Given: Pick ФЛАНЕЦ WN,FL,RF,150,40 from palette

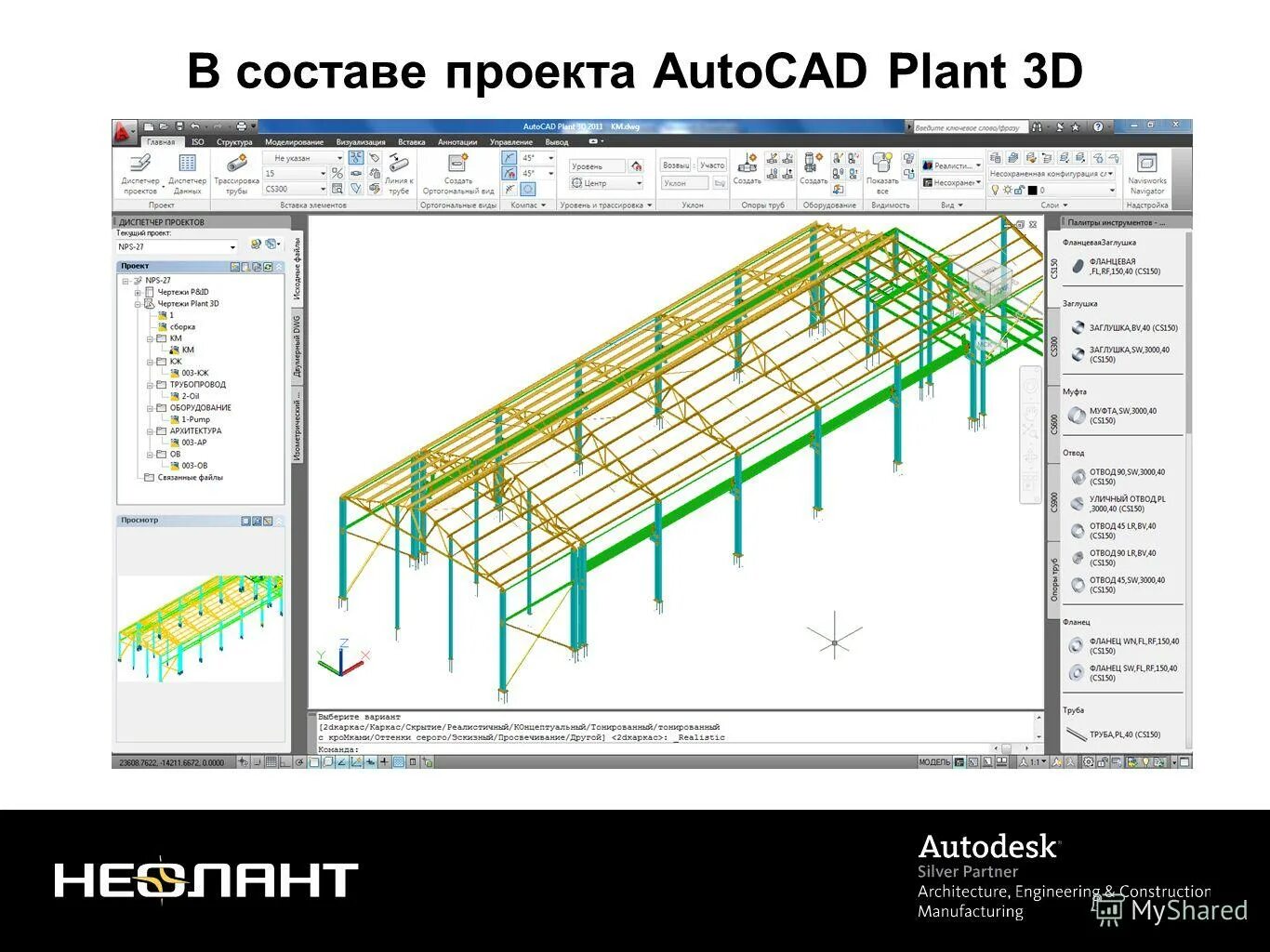Looking at the screenshot, I should pos(1124,646).
